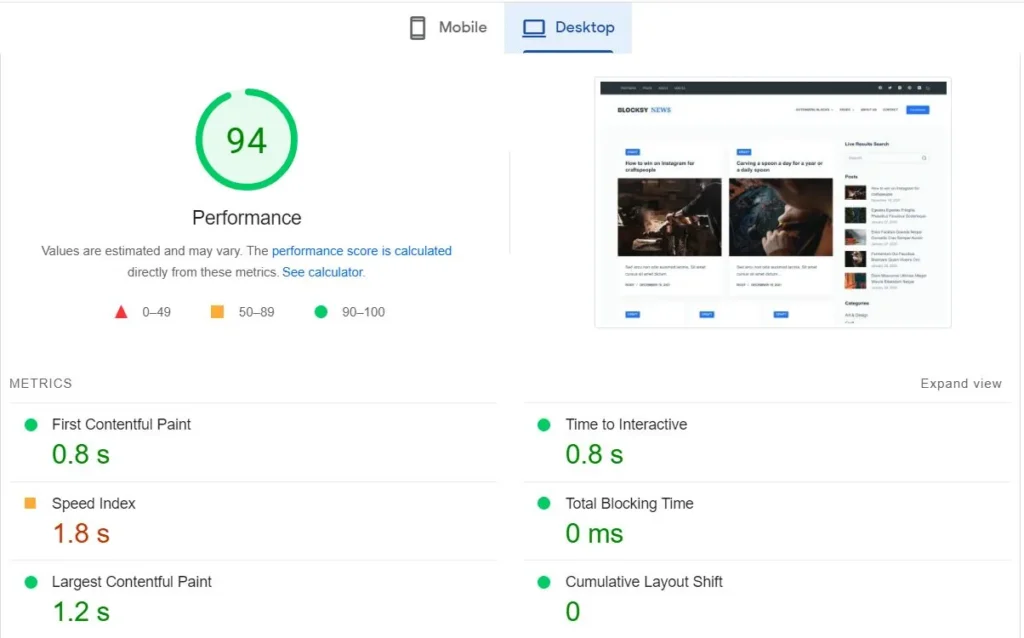Click the green dot beside Cumulative Layout Shift

click(543, 582)
